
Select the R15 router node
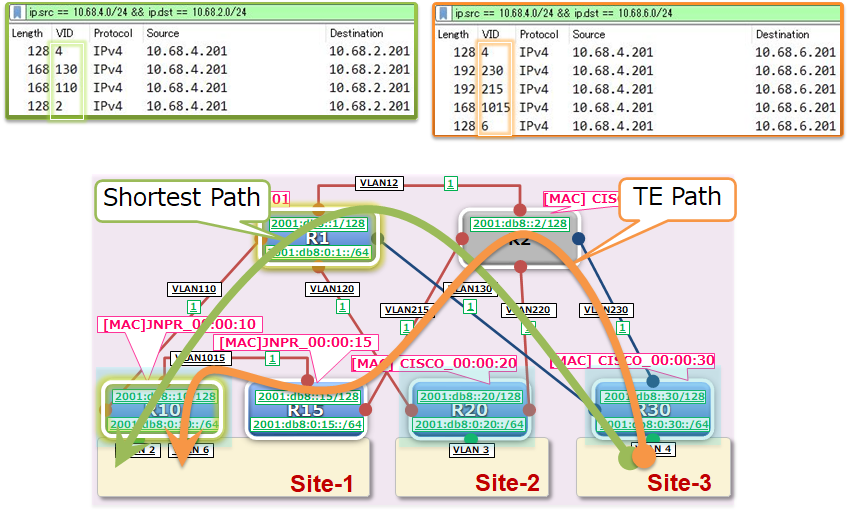point(306,410)
